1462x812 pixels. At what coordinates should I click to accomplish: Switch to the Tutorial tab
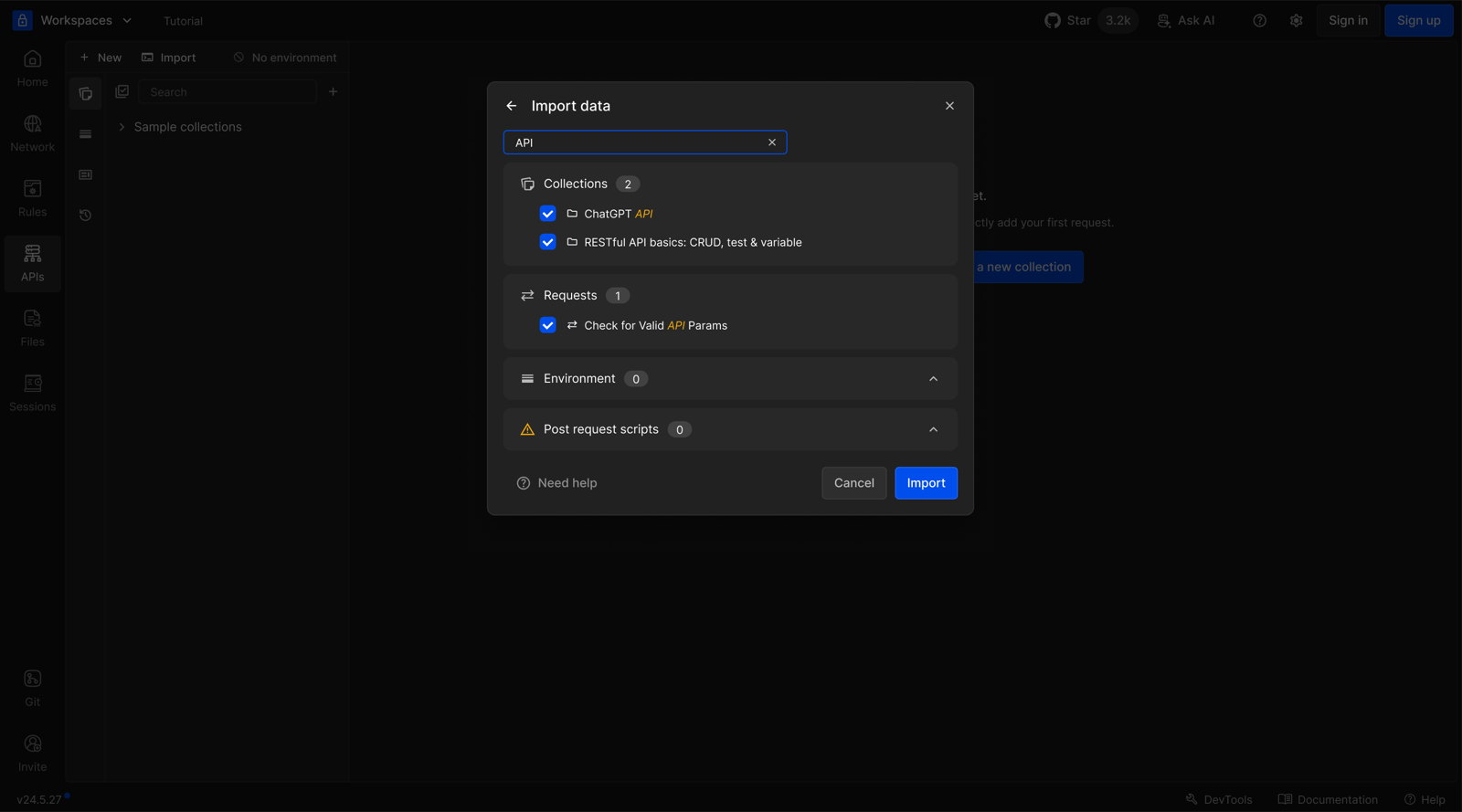(x=183, y=21)
